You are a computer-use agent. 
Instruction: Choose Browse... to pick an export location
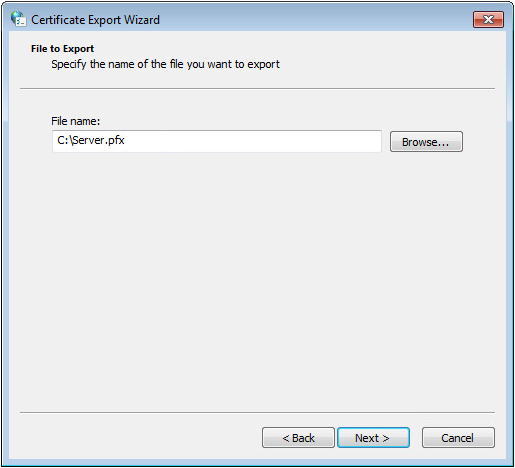click(426, 142)
